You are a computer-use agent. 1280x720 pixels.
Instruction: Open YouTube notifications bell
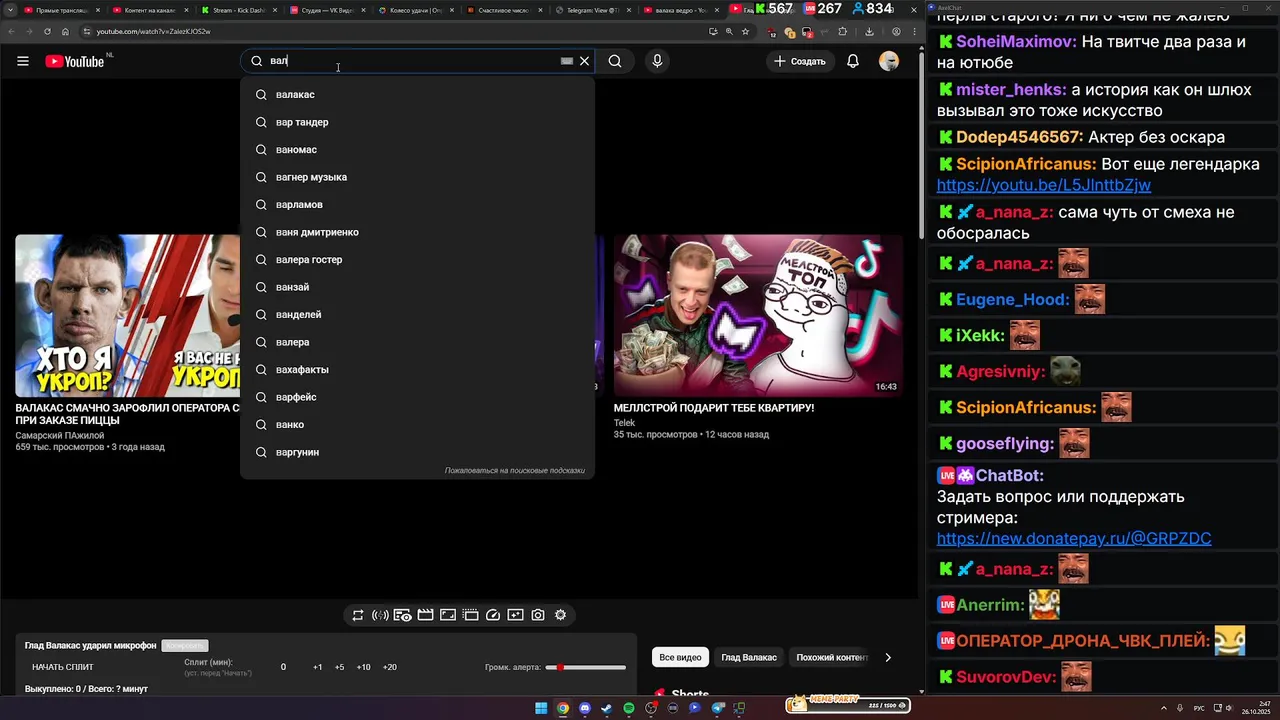(853, 61)
